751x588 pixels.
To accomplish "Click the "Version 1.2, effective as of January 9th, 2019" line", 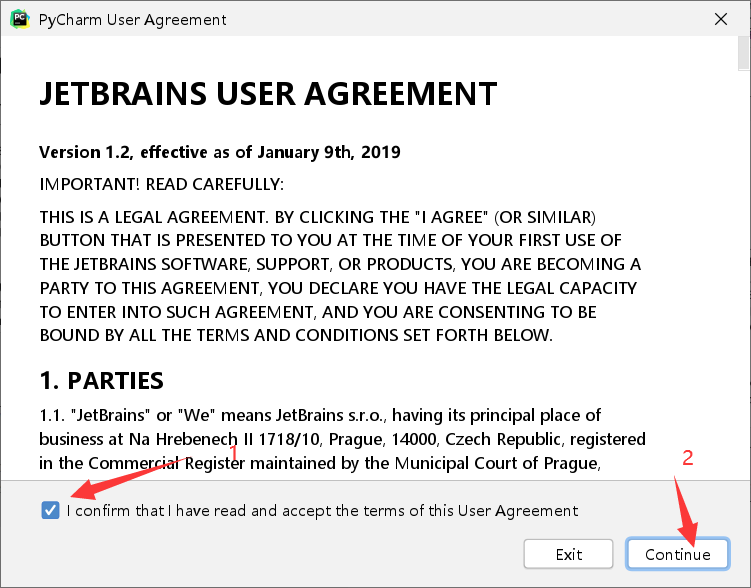I will tap(220, 152).
